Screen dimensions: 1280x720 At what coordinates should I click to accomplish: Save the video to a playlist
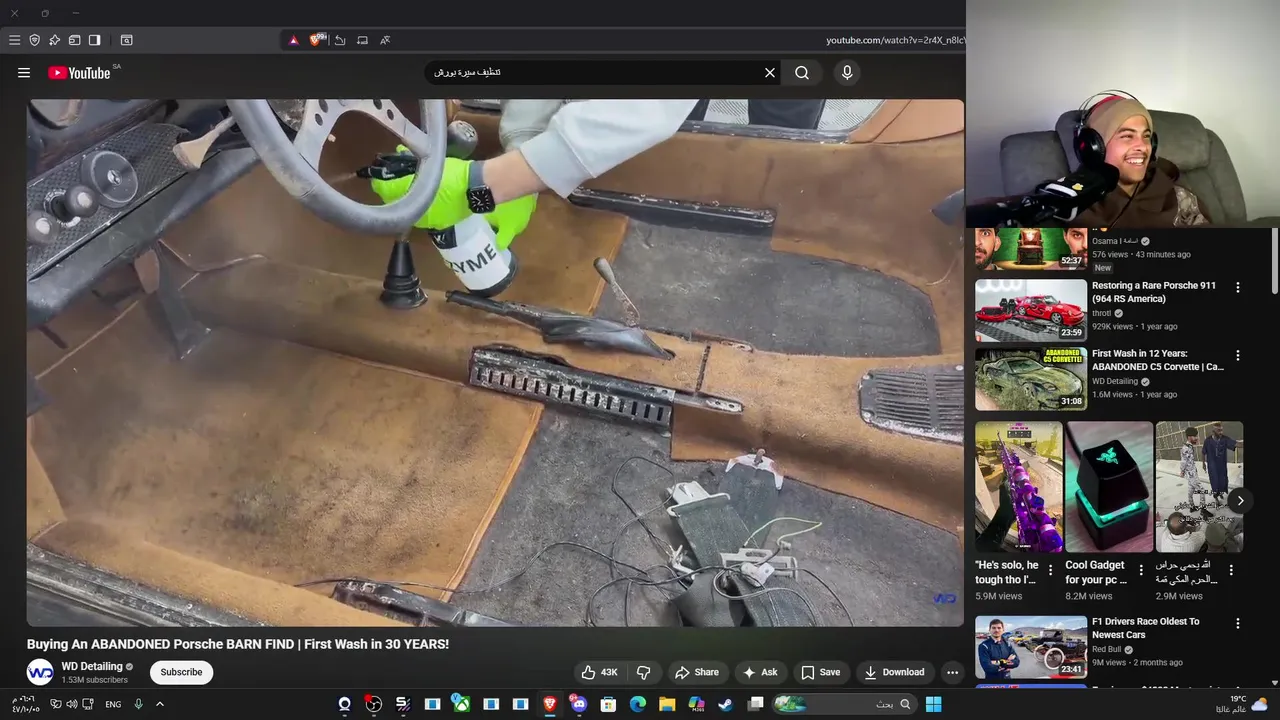coord(820,672)
